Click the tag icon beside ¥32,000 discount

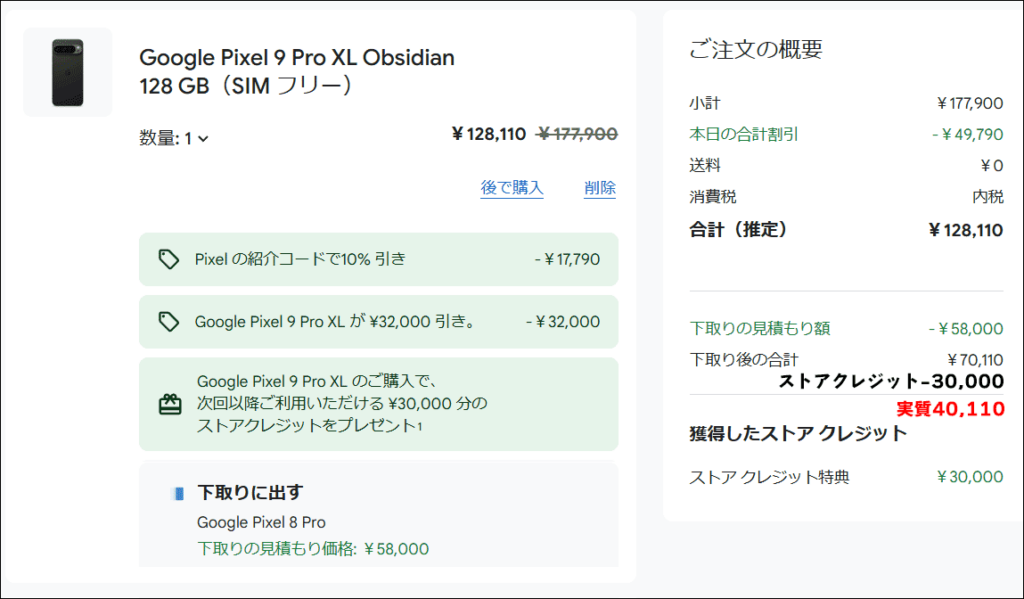(168, 321)
